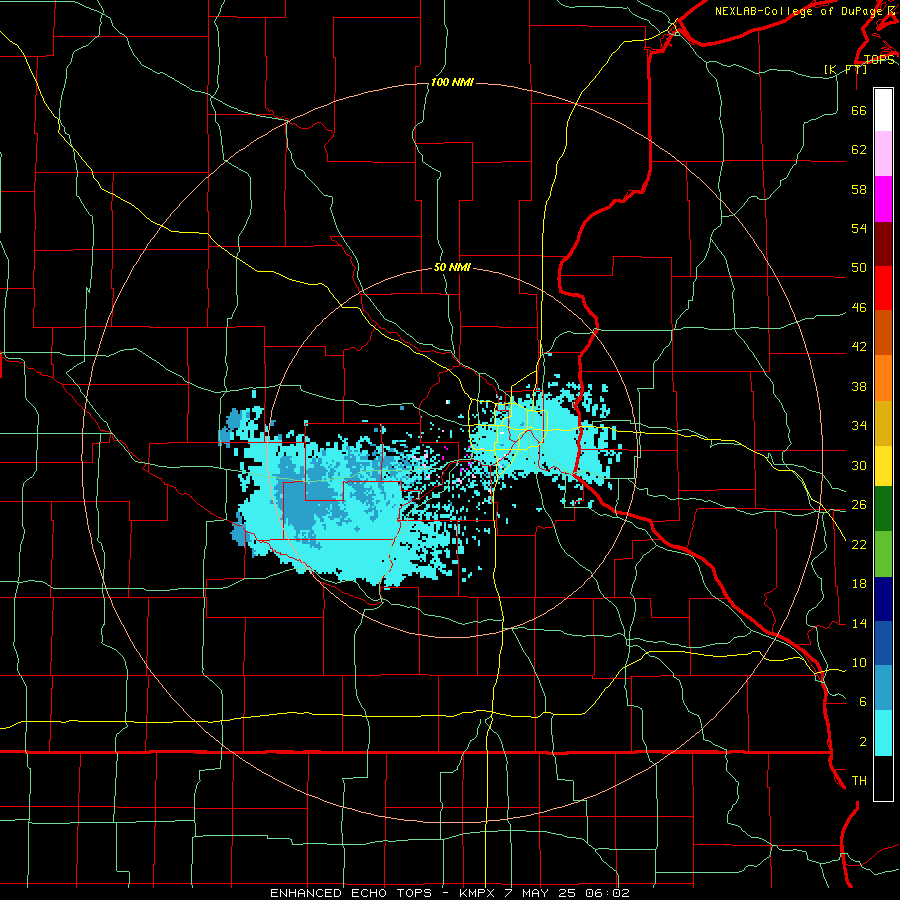Click the legend value 2
This screenshot has height=900, width=900.
coord(863,741)
